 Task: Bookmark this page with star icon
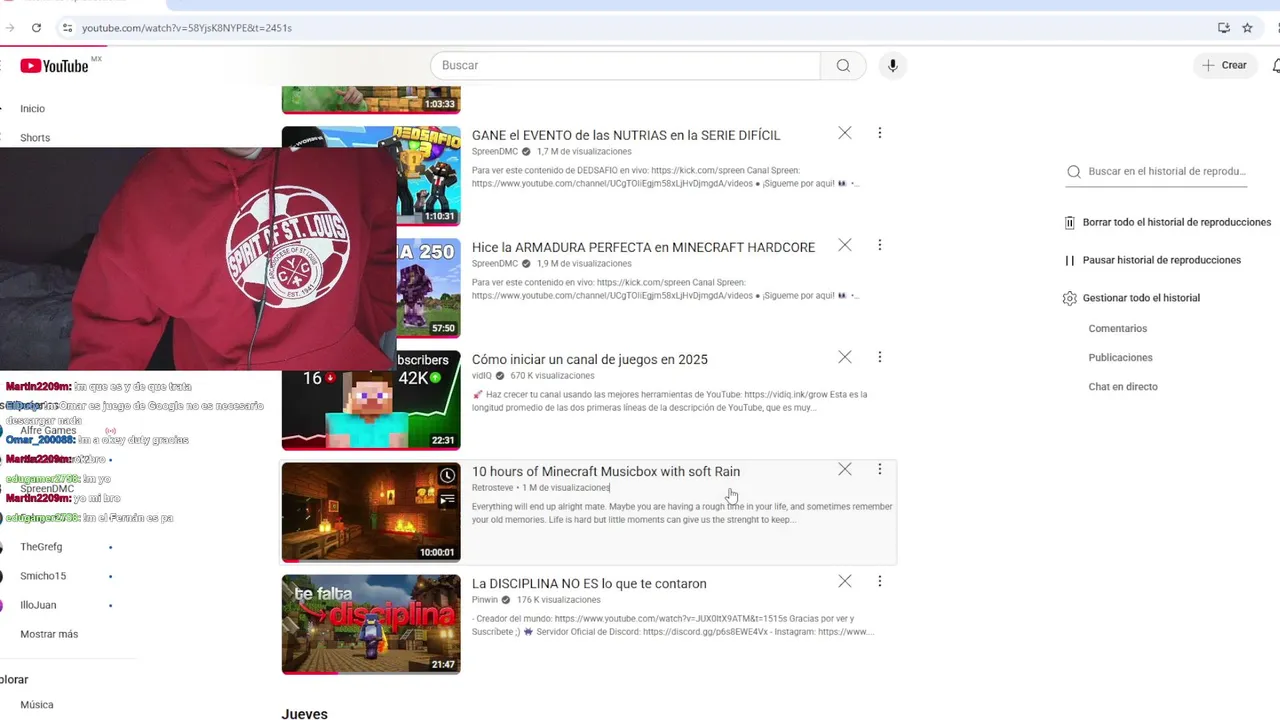(1247, 28)
